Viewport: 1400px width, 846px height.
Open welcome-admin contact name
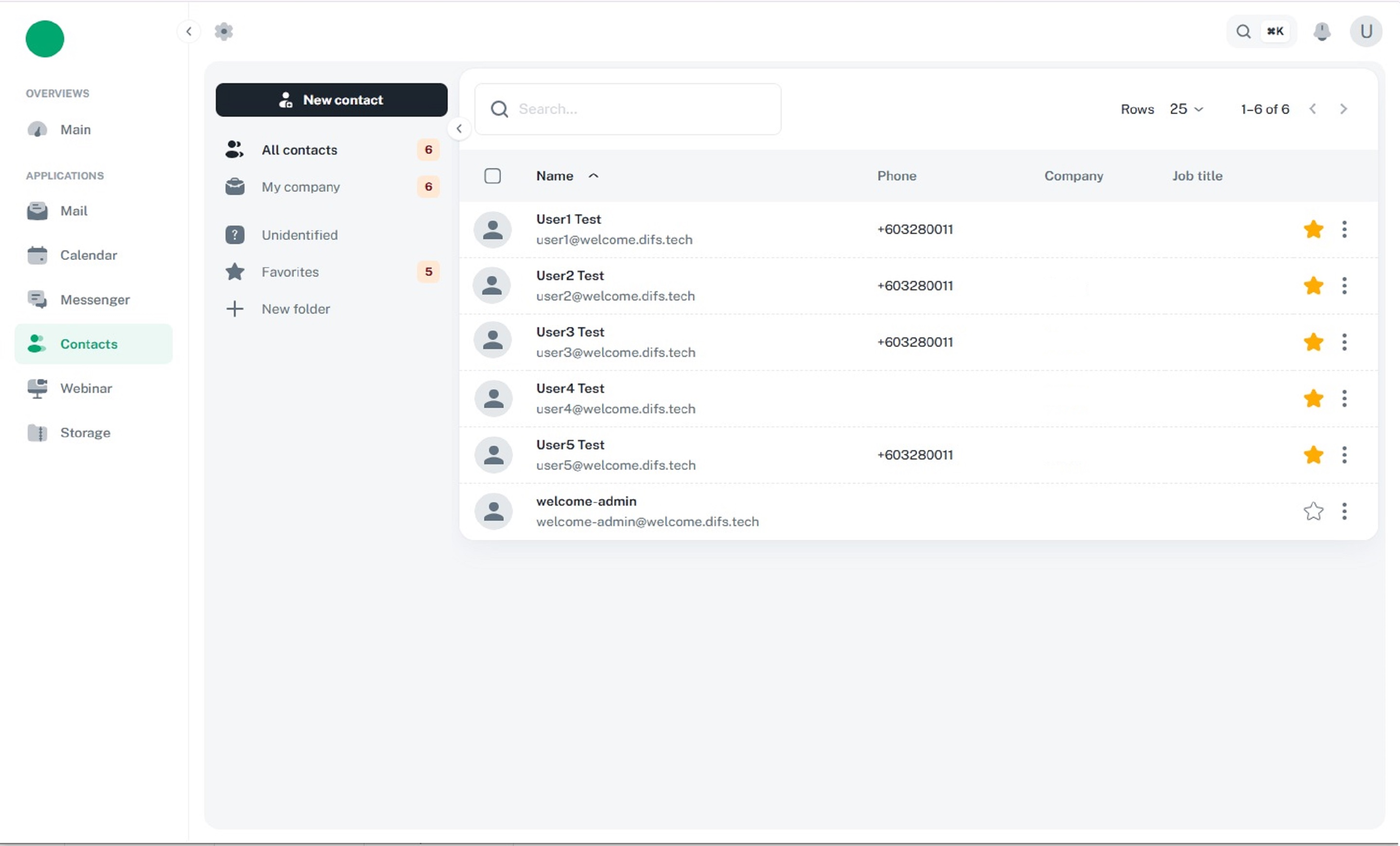pos(586,501)
